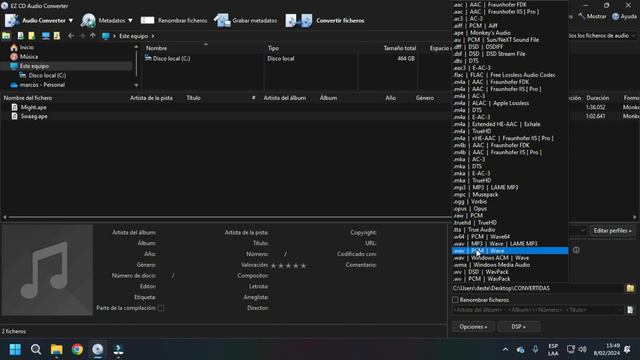Click Renombrar ficheros toolbar label

click(x=182, y=20)
